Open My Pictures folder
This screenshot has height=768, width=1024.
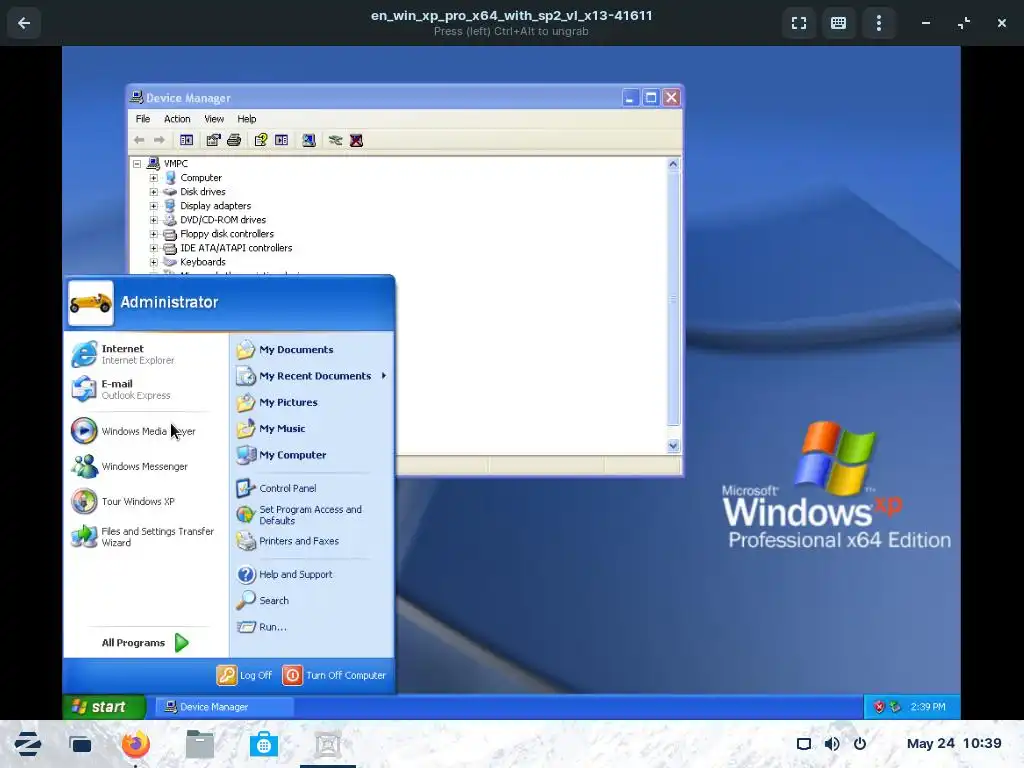(x=311, y=402)
